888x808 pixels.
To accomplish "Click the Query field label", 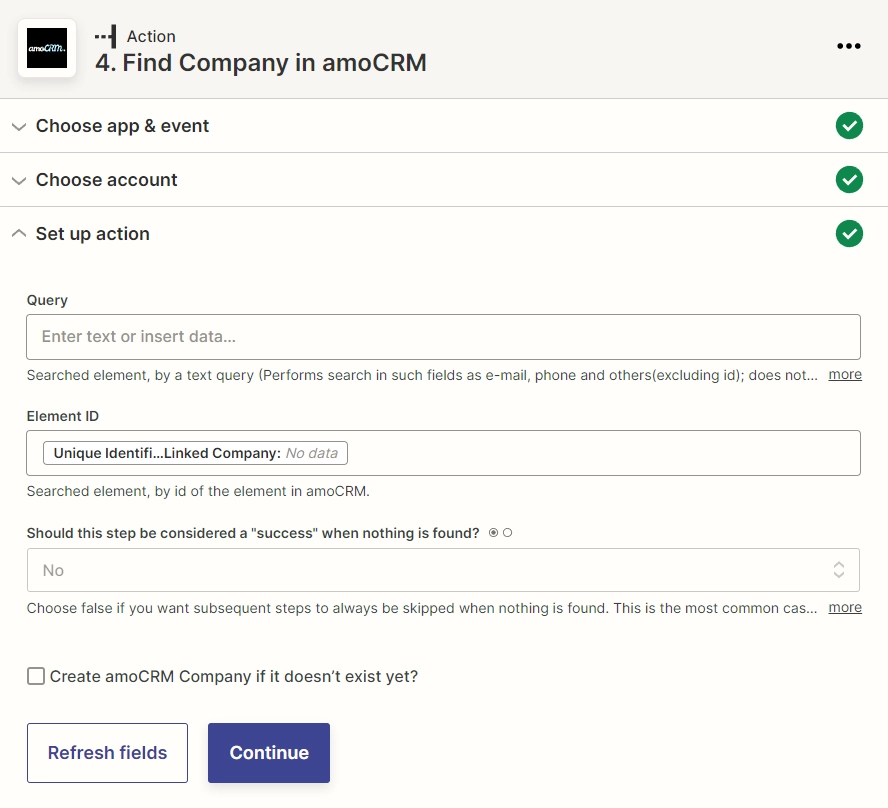I will tap(47, 300).
